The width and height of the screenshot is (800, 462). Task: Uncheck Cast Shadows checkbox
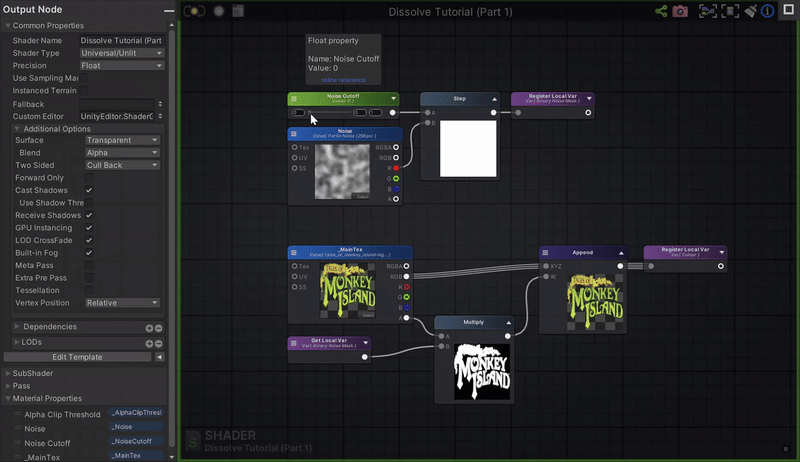pos(89,190)
